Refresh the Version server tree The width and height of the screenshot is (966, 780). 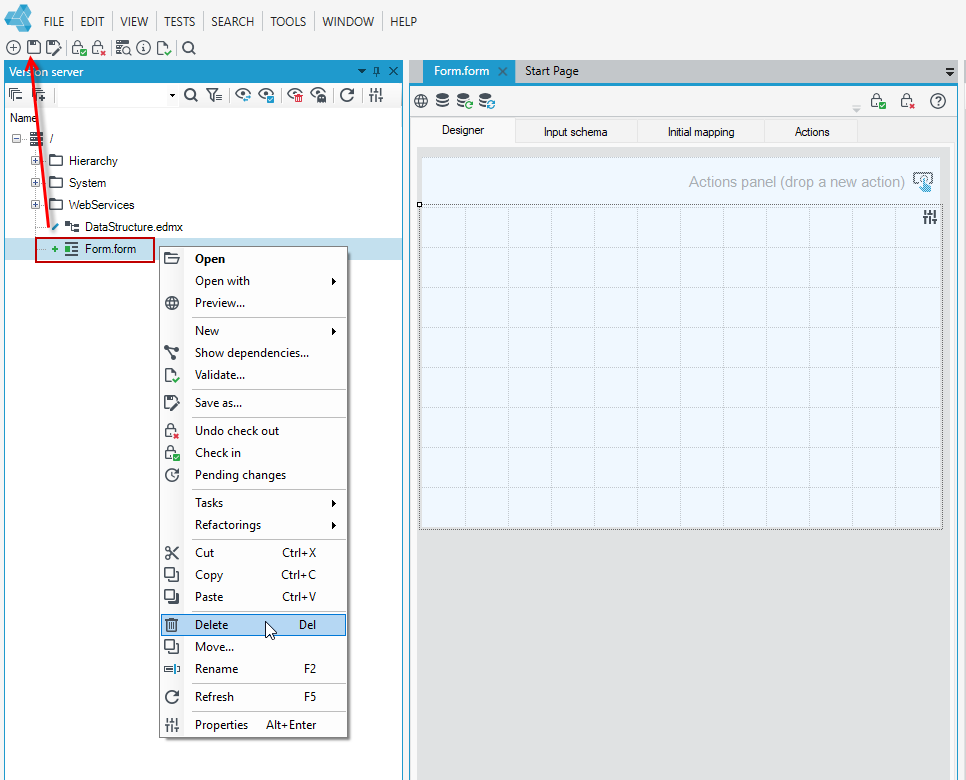[347, 94]
